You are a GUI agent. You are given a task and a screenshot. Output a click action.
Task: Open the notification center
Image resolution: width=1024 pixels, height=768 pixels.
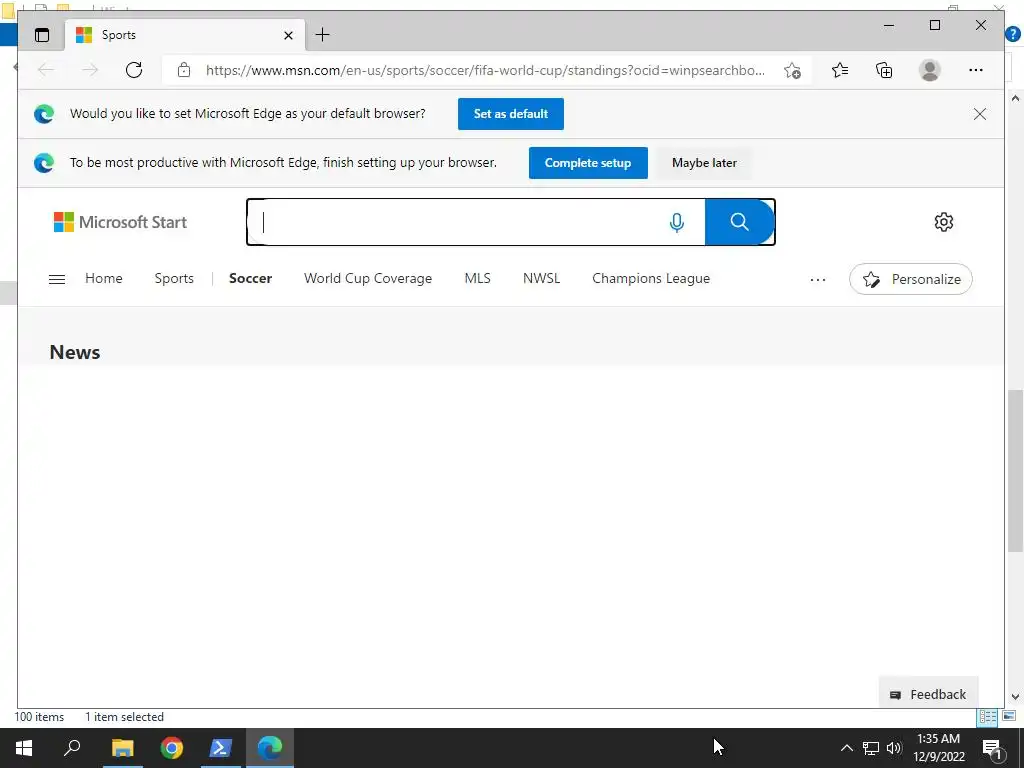[992, 748]
